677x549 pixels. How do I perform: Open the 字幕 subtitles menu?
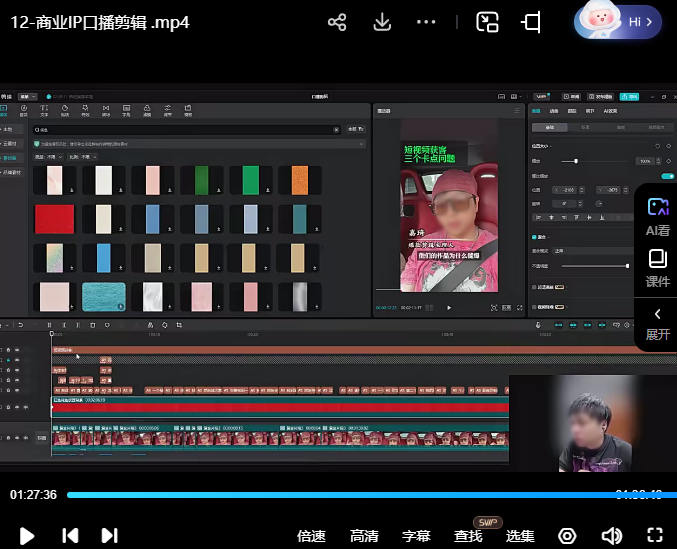[416, 536]
